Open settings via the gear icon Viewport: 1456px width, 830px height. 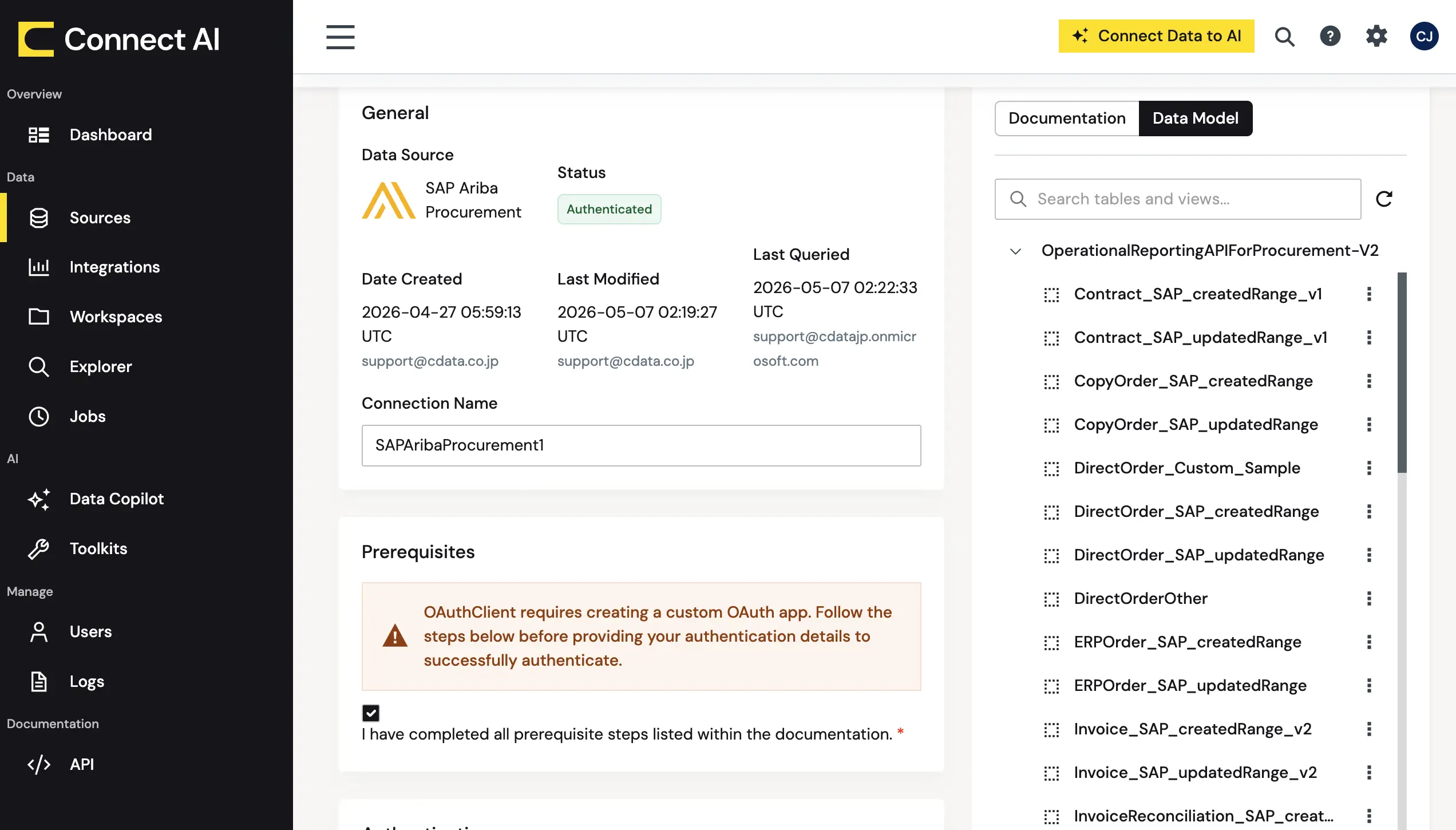(1376, 36)
